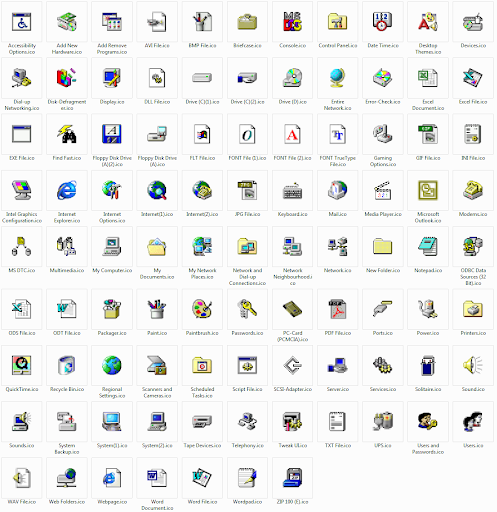The image size is (497, 512).
Task: Click the Web Folders.ico icon
Action: click(67, 478)
